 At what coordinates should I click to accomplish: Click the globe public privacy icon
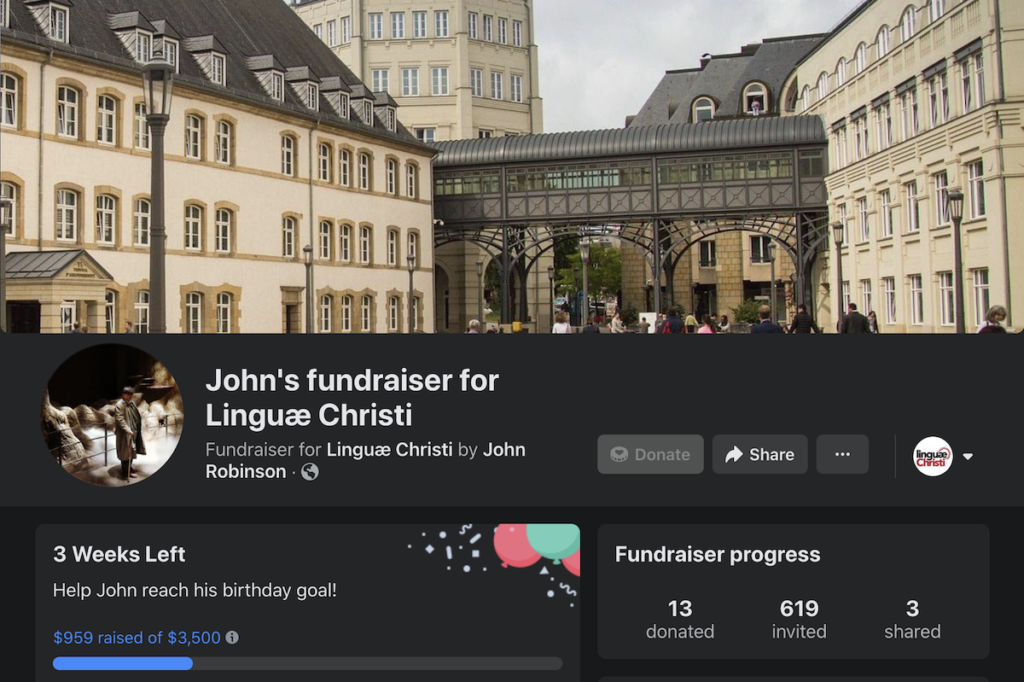[310, 472]
